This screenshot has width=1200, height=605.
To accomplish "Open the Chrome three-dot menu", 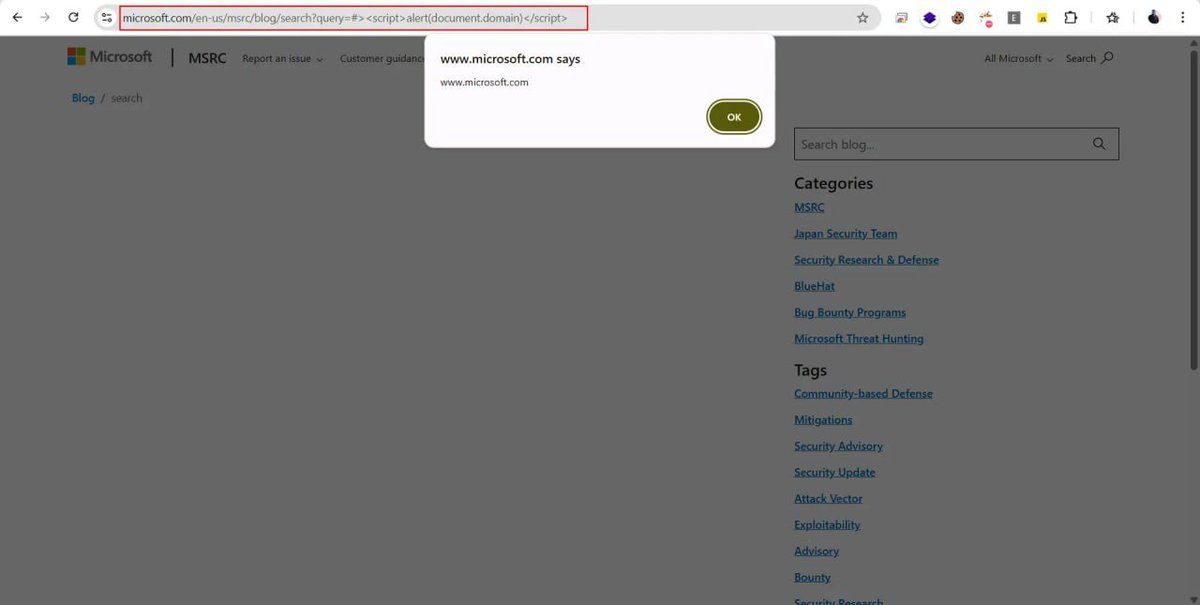I will tap(1183, 17).
